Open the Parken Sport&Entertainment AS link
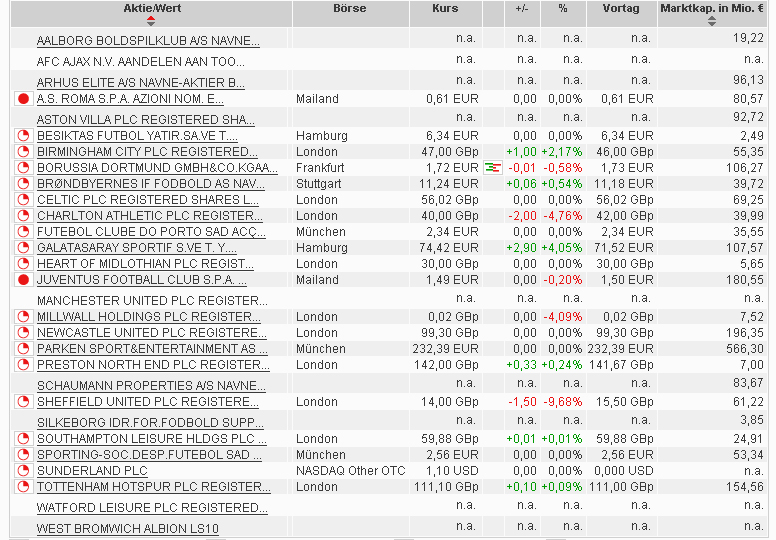Image resolution: width=776 pixels, height=540 pixels. coord(152,348)
